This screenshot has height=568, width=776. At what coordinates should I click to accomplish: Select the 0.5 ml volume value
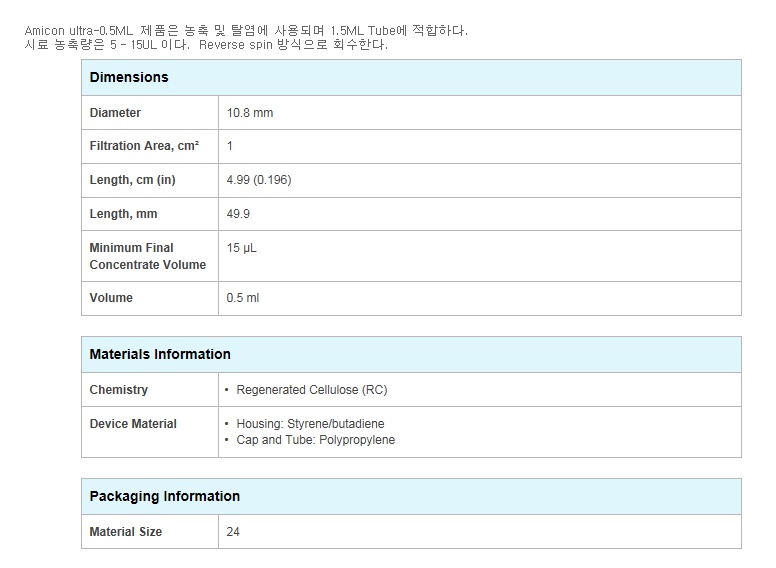tap(242, 298)
